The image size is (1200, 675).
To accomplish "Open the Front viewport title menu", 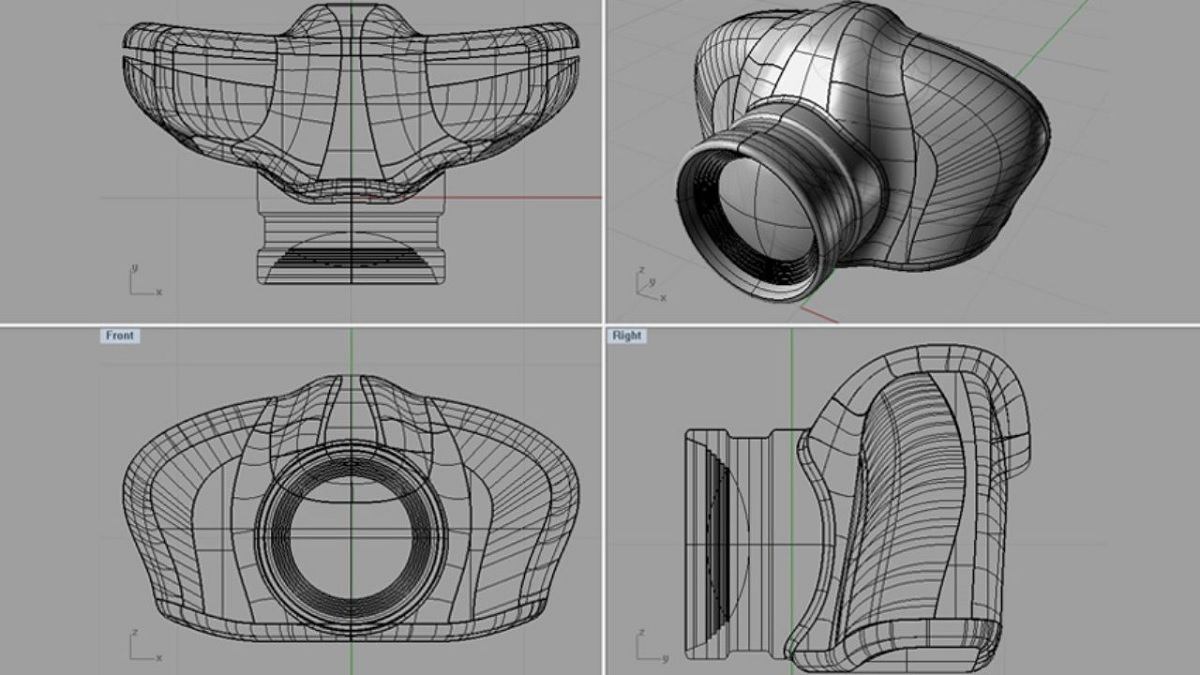I will click(119, 336).
